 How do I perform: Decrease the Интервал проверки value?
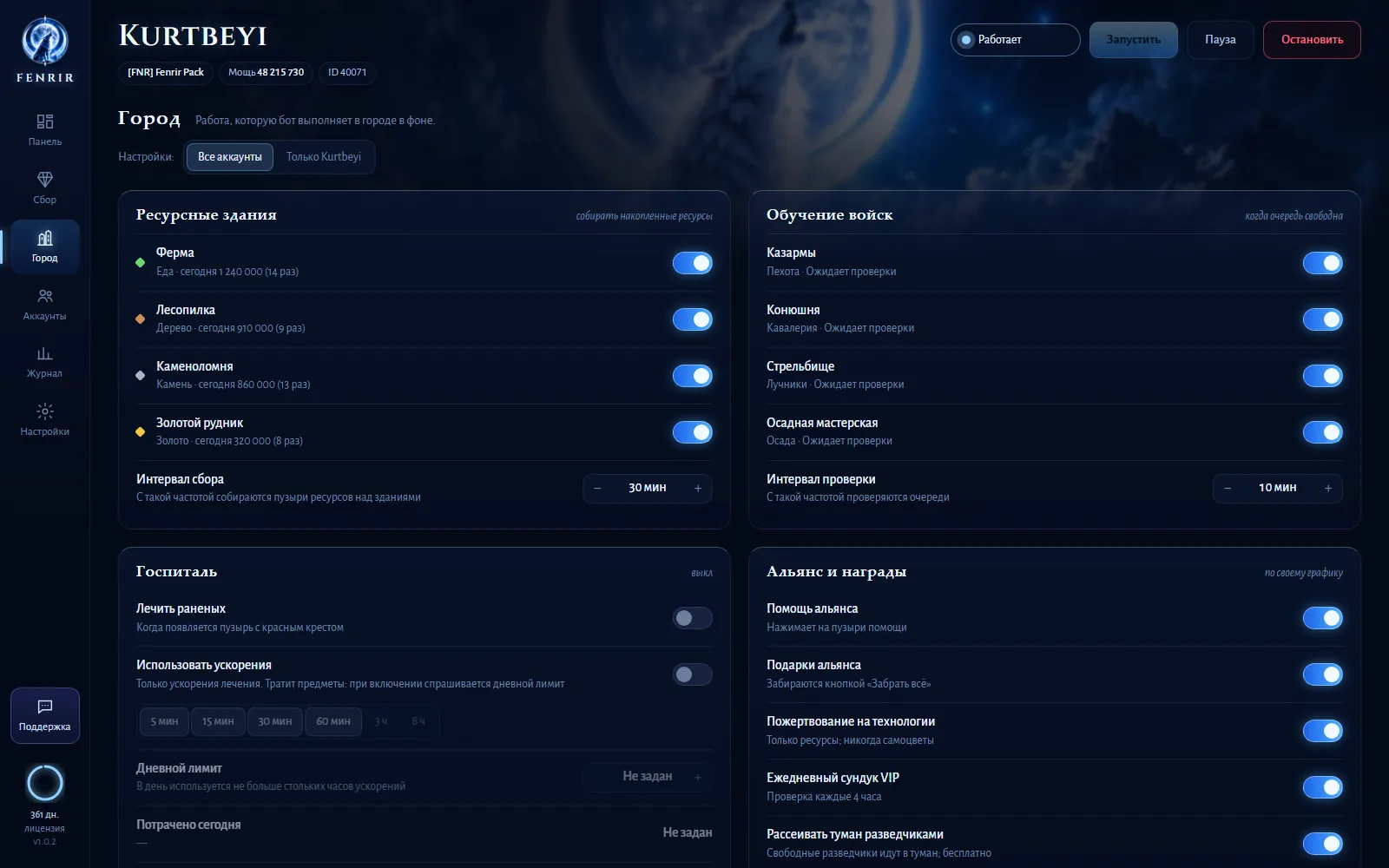1228,489
